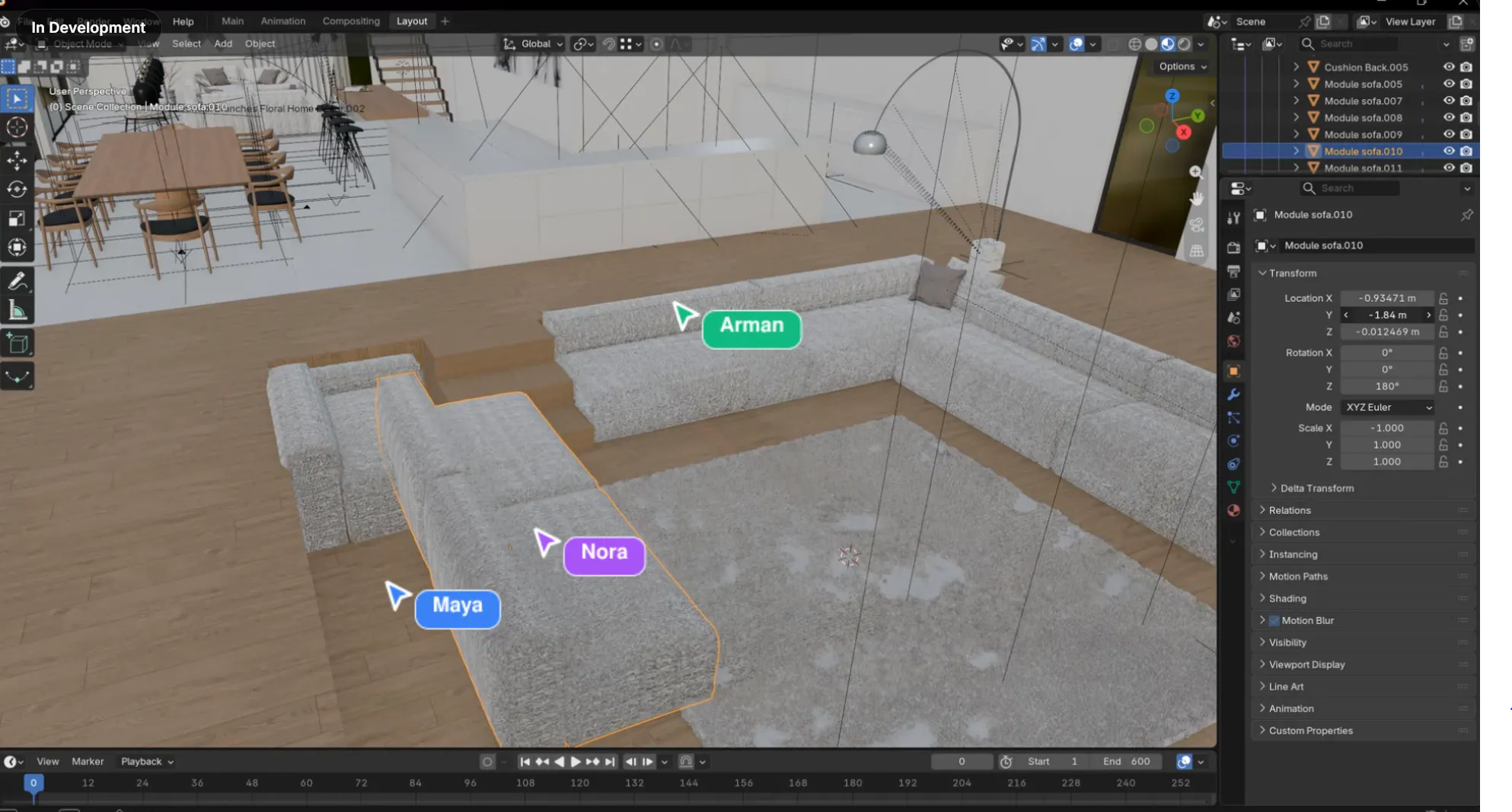Toggle lock on Location X

(x=1443, y=298)
